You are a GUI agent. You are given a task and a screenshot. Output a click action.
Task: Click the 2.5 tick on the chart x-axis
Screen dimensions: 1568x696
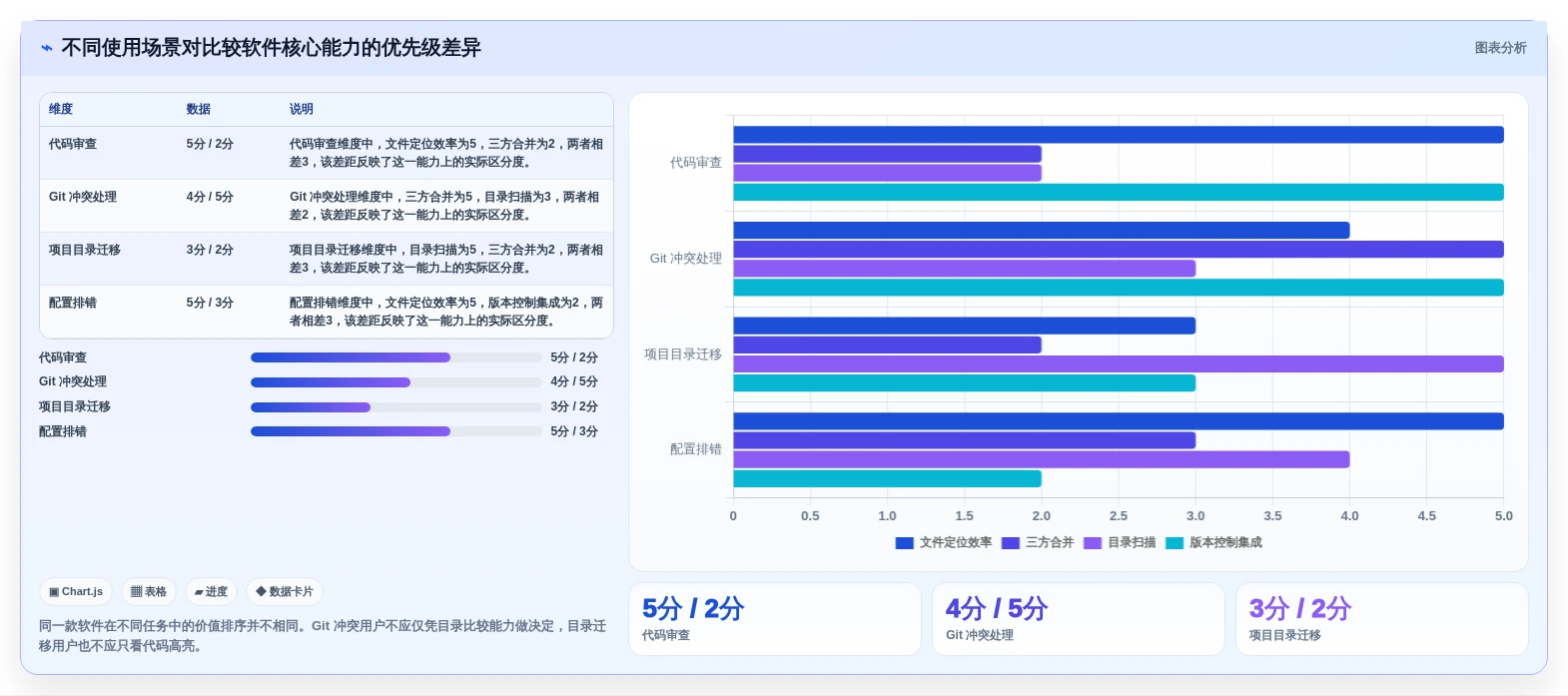point(1119,516)
